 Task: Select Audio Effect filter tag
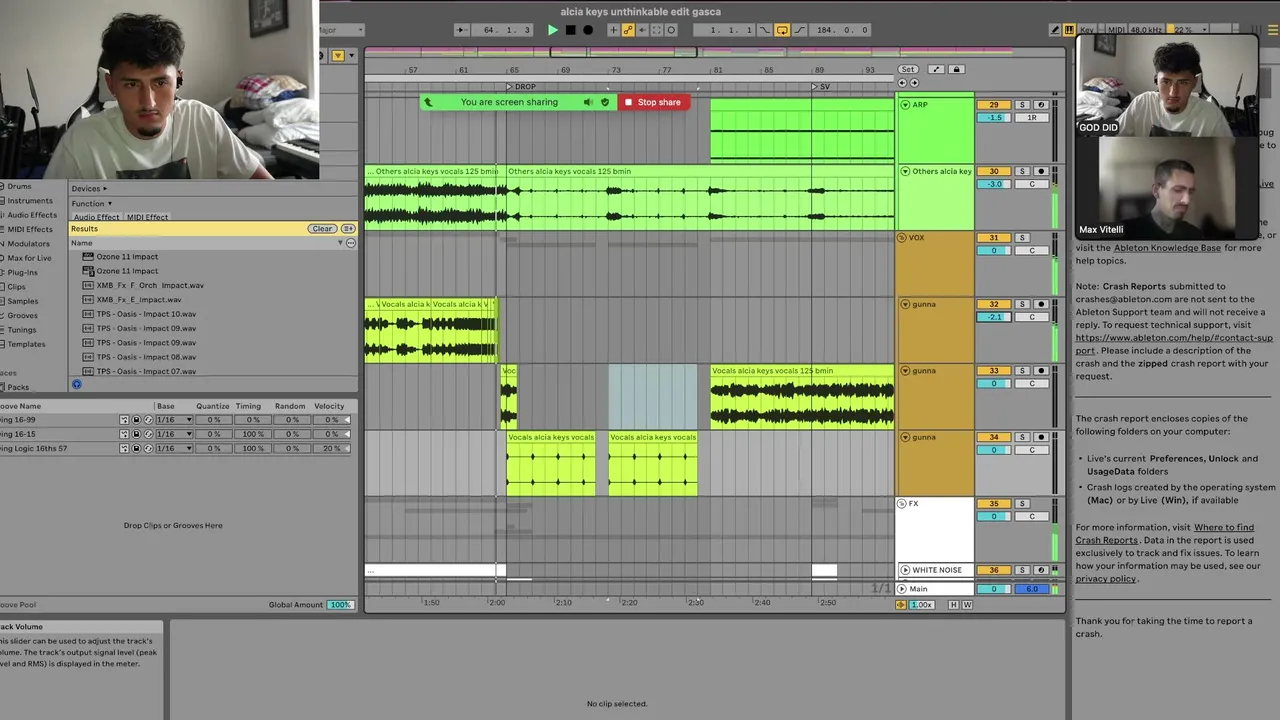(96, 217)
